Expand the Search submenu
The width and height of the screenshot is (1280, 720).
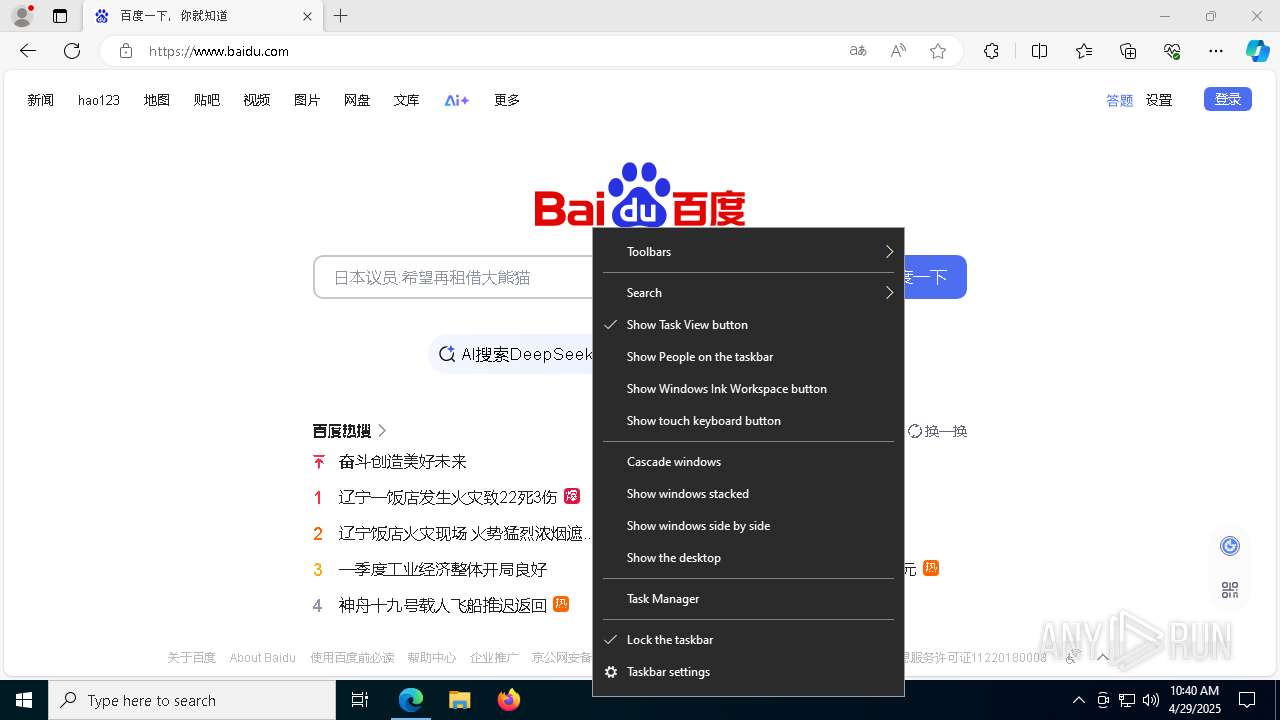(x=748, y=293)
